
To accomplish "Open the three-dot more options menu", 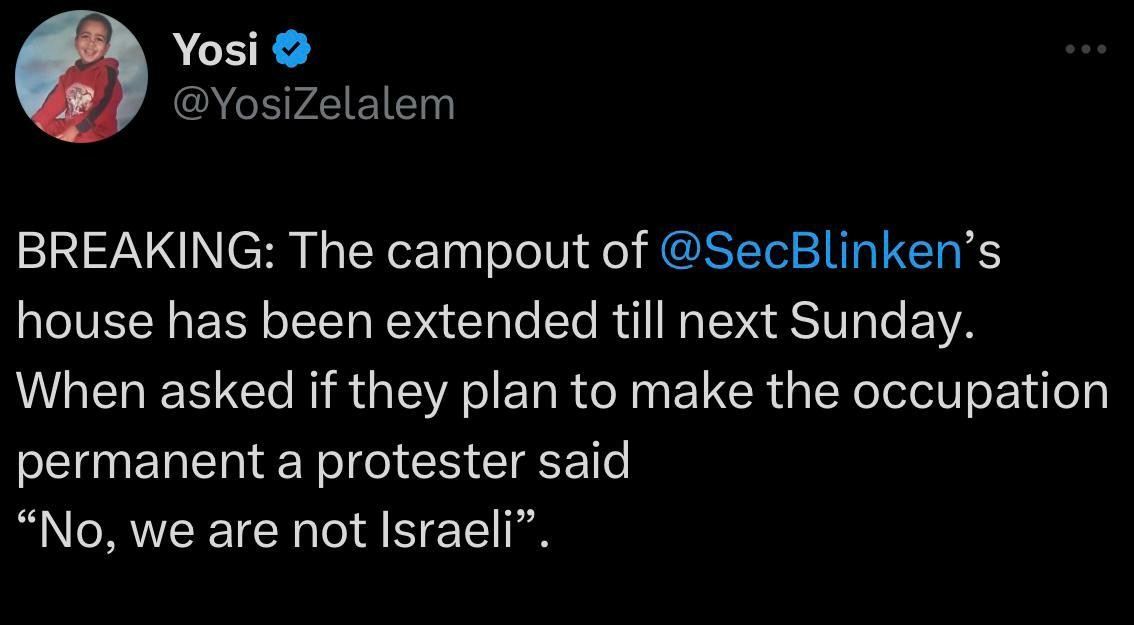I will point(1086,50).
